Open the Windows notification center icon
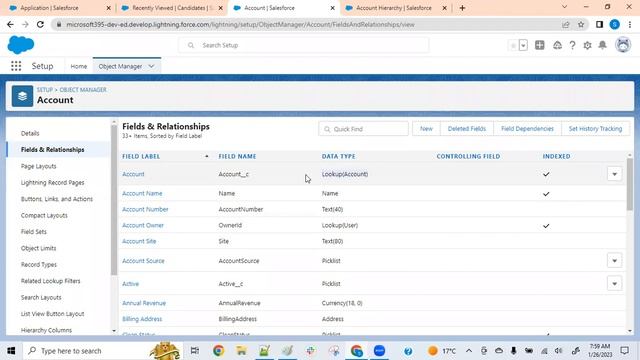Screen dimensions: 640x360 [624, 351]
